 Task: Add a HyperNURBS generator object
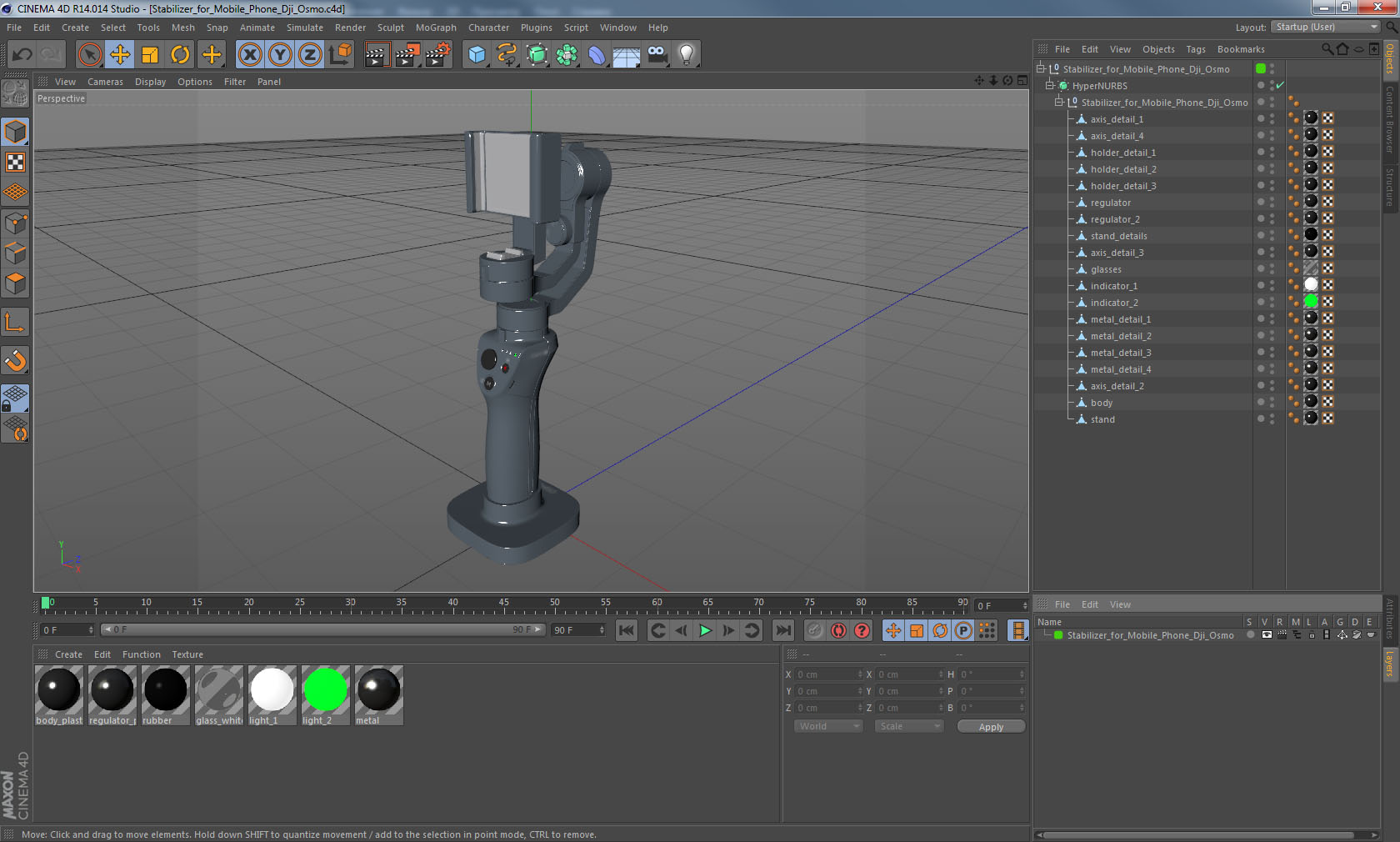(x=537, y=55)
